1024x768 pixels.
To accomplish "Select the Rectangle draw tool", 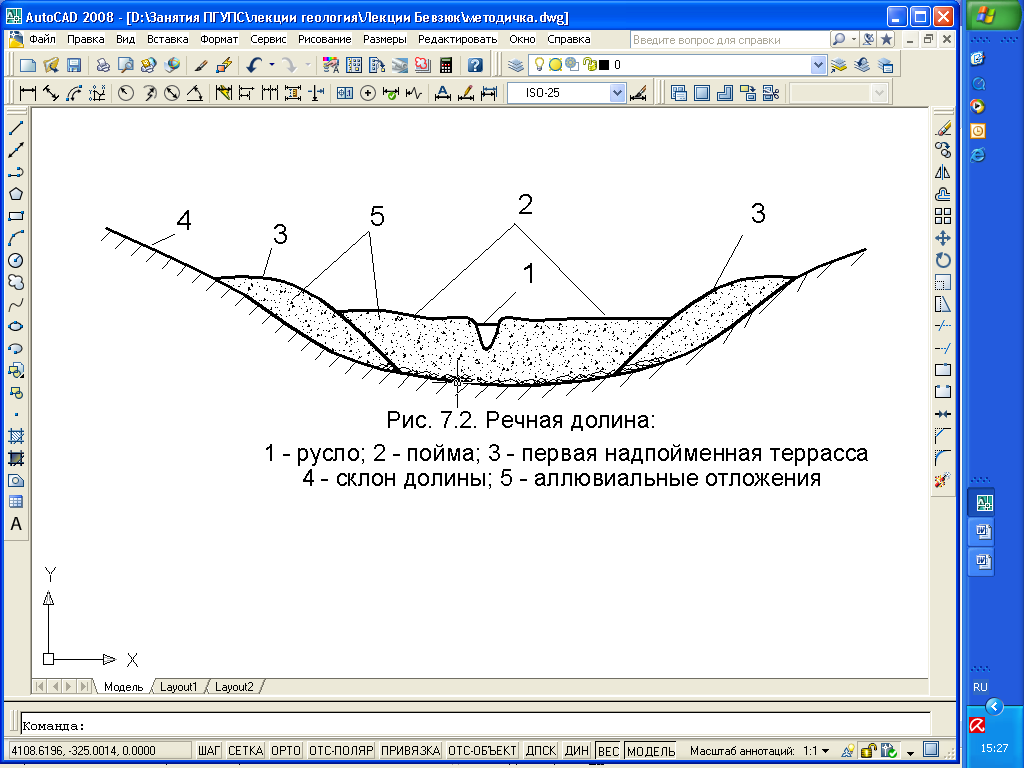I will (x=16, y=216).
